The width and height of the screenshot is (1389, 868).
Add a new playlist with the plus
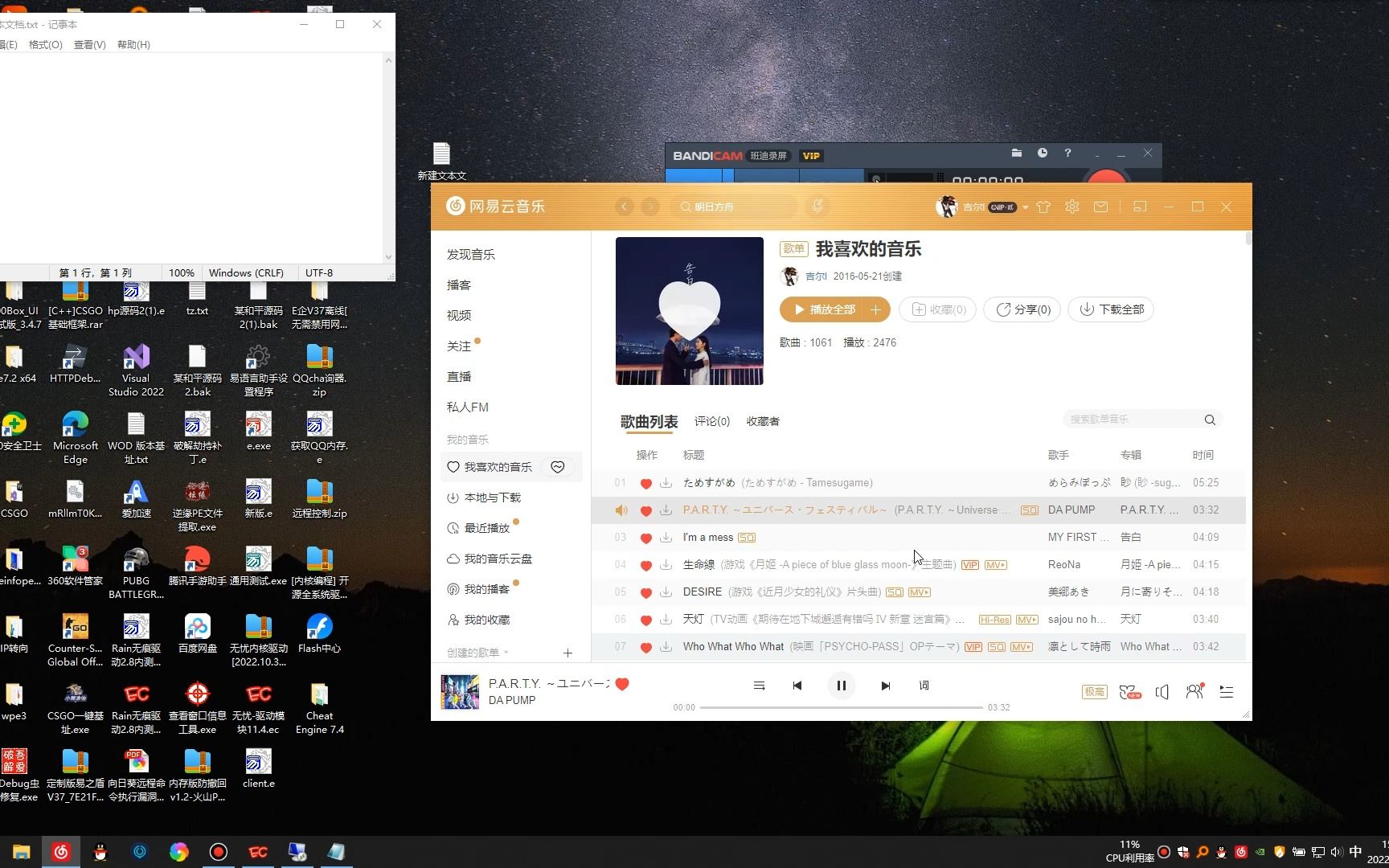[x=567, y=653]
